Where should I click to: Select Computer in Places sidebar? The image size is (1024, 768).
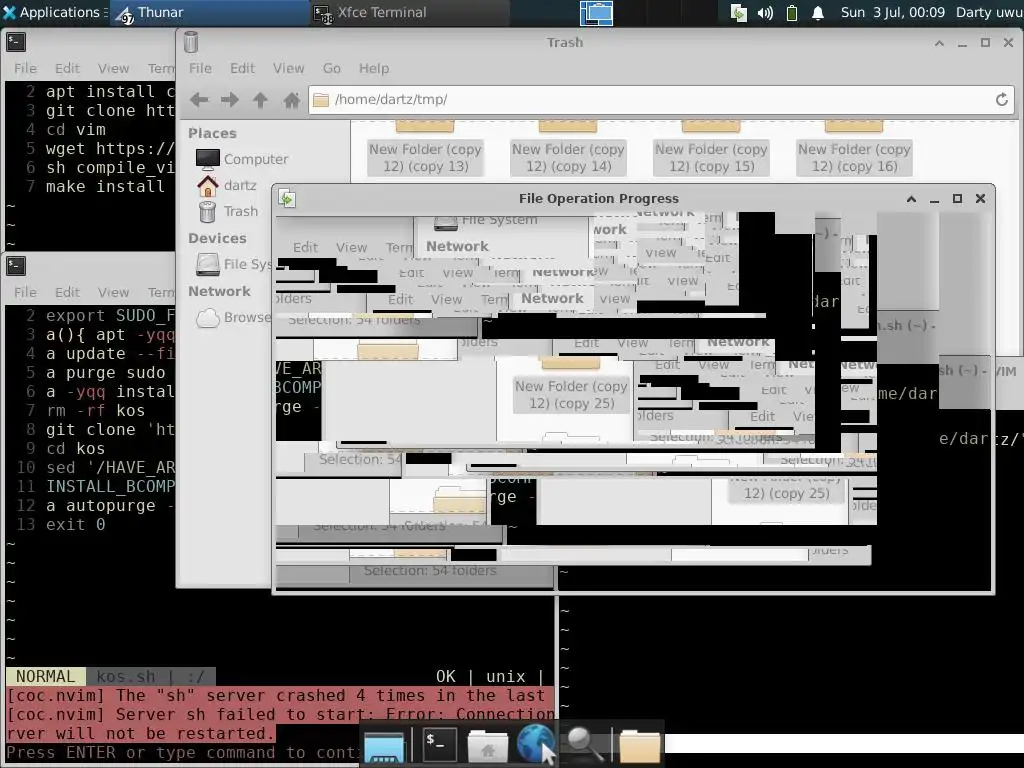[x=242, y=159]
